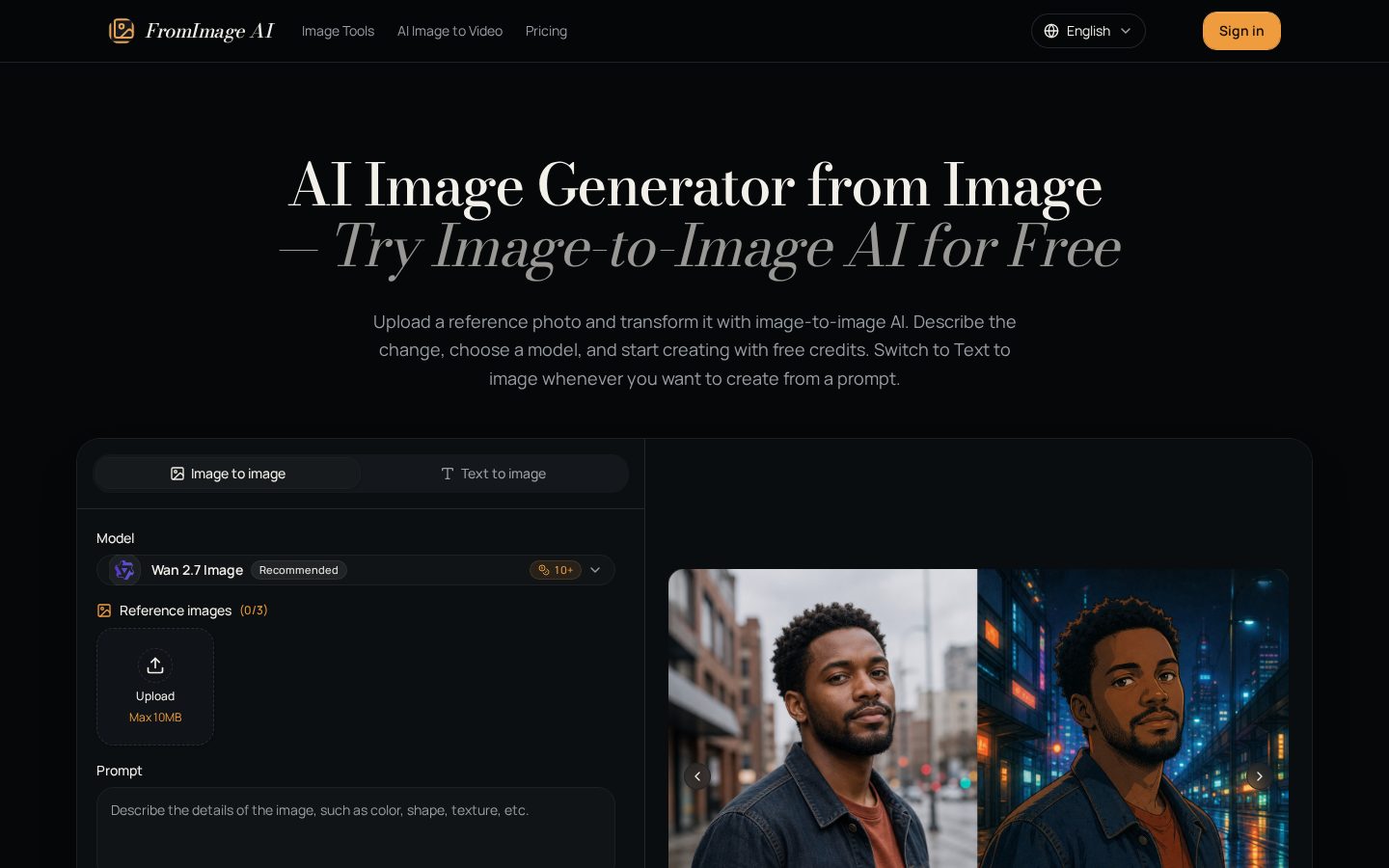
Task: Click the original photo of the man
Action: point(823,719)
